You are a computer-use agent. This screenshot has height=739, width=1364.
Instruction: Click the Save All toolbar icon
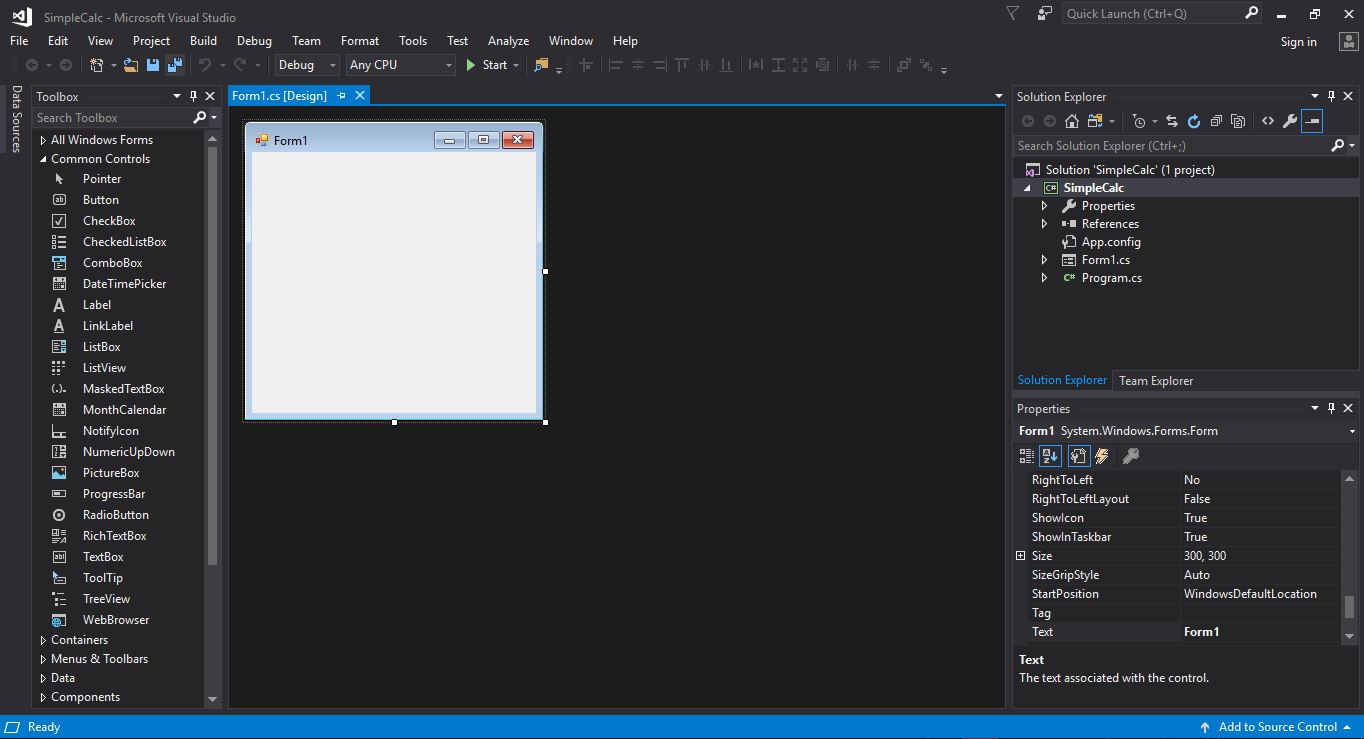coord(175,65)
